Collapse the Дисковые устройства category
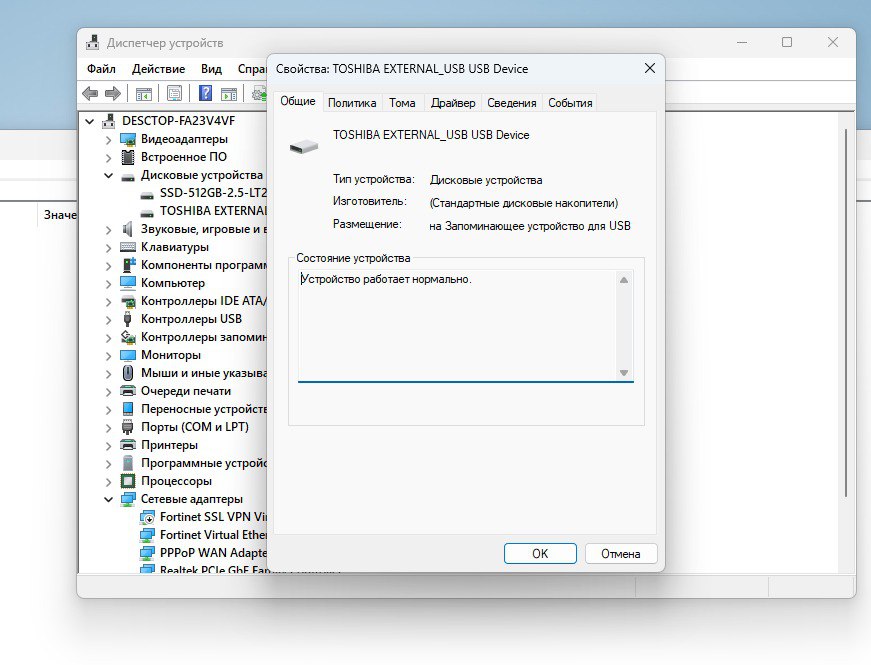Screen dimensions: 871x665 [x=109, y=175]
